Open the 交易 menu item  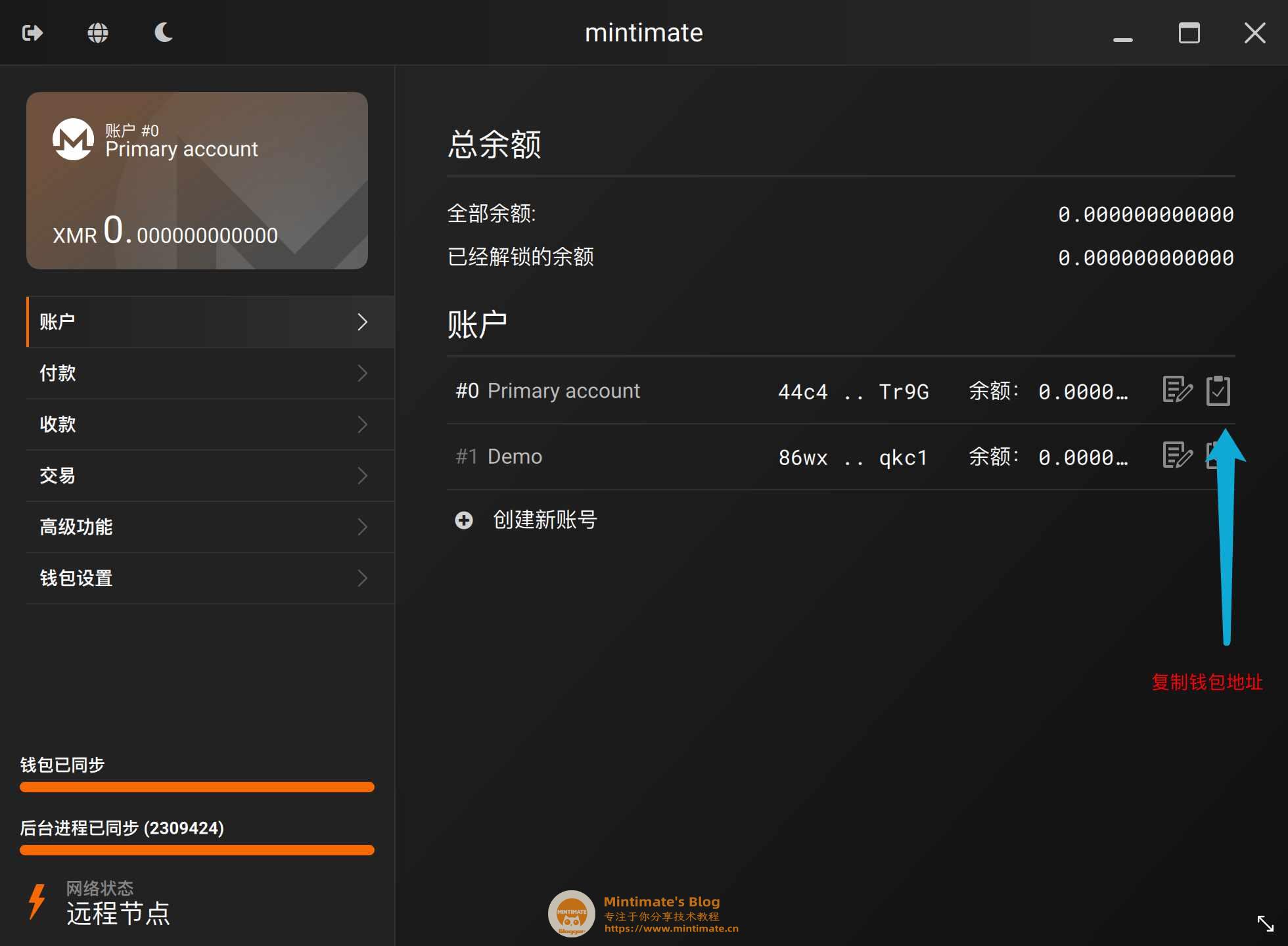click(210, 476)
